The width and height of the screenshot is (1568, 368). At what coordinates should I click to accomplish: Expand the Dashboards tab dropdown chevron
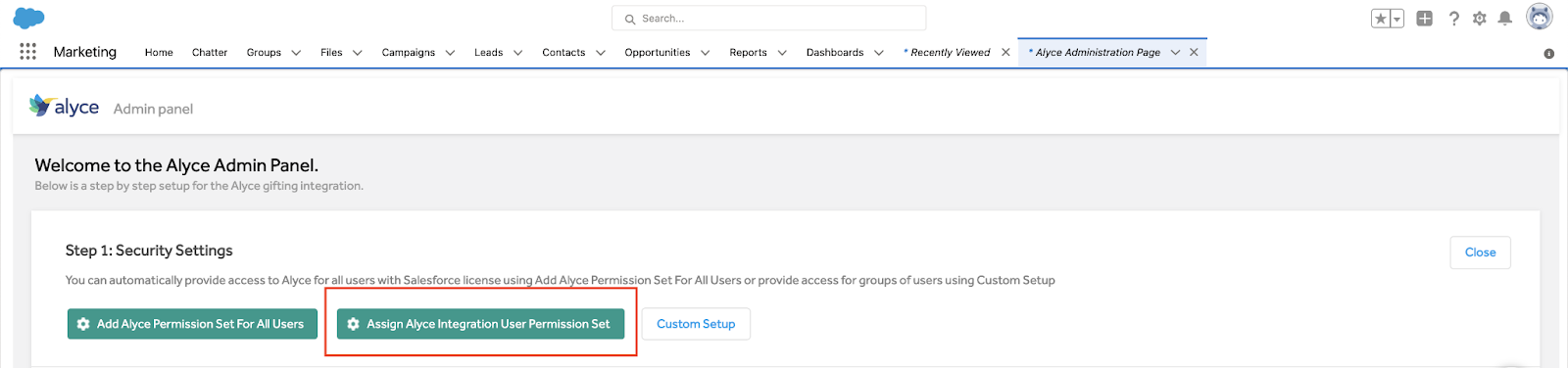[x=879, y=53]
